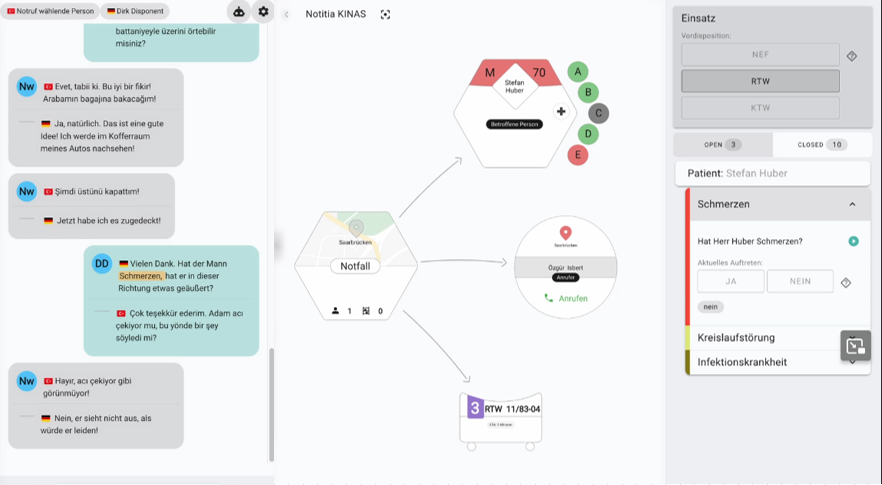This screenshot has height=485, width=882.
Task: Click the Nw avatar on the Hayır message
Action: click(26, 381)
